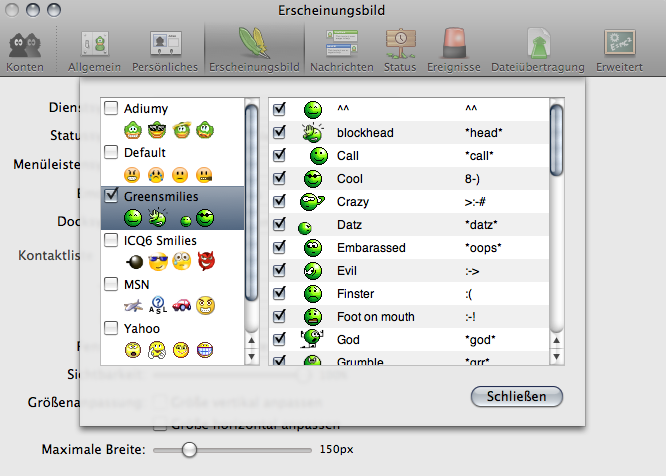Click the Datz smiley icon
Viewport: 666px width, 476px height.
click(305, 228)
